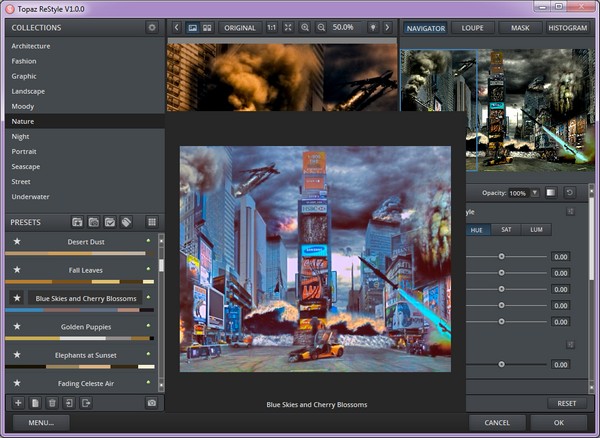600x438 pixels.
Task: Open the Collections settings gear
Action: [x=151, y=27]
